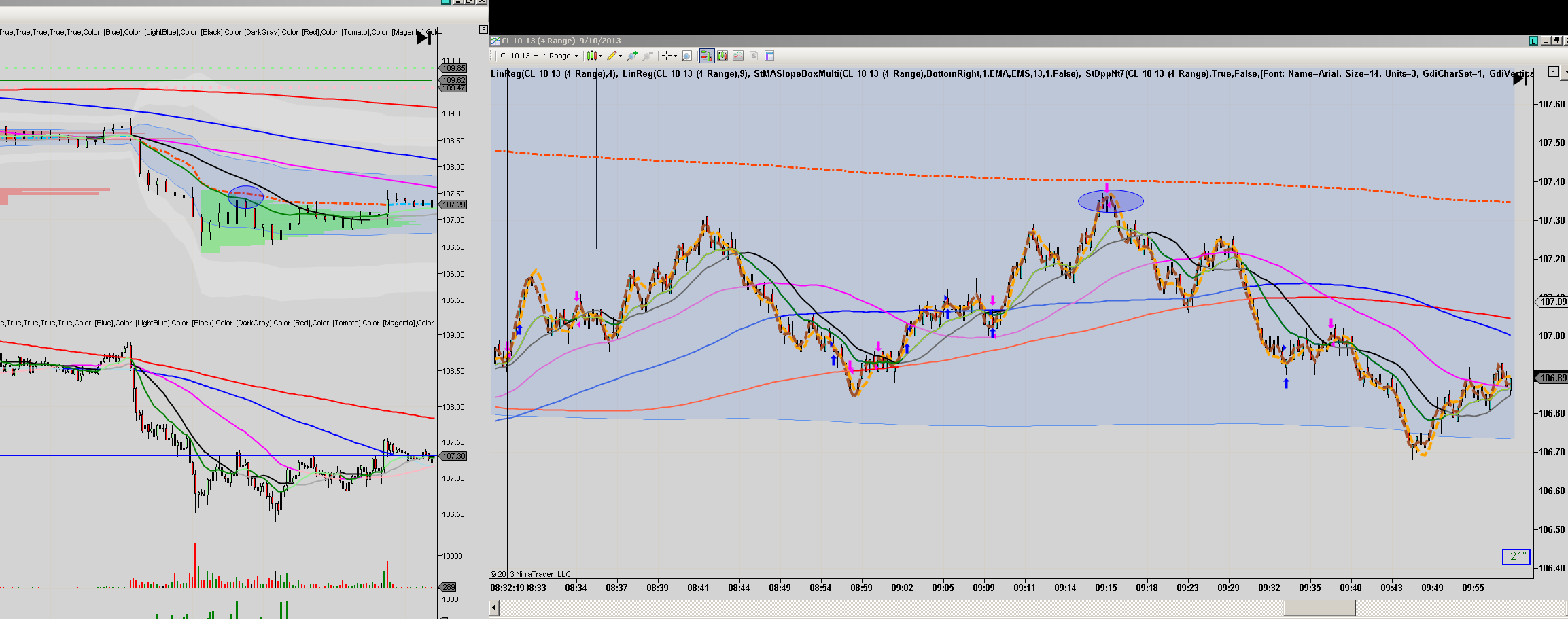Click the 109.85 price label on left chart
The image size is (1568, 619).
coord(454,68)
